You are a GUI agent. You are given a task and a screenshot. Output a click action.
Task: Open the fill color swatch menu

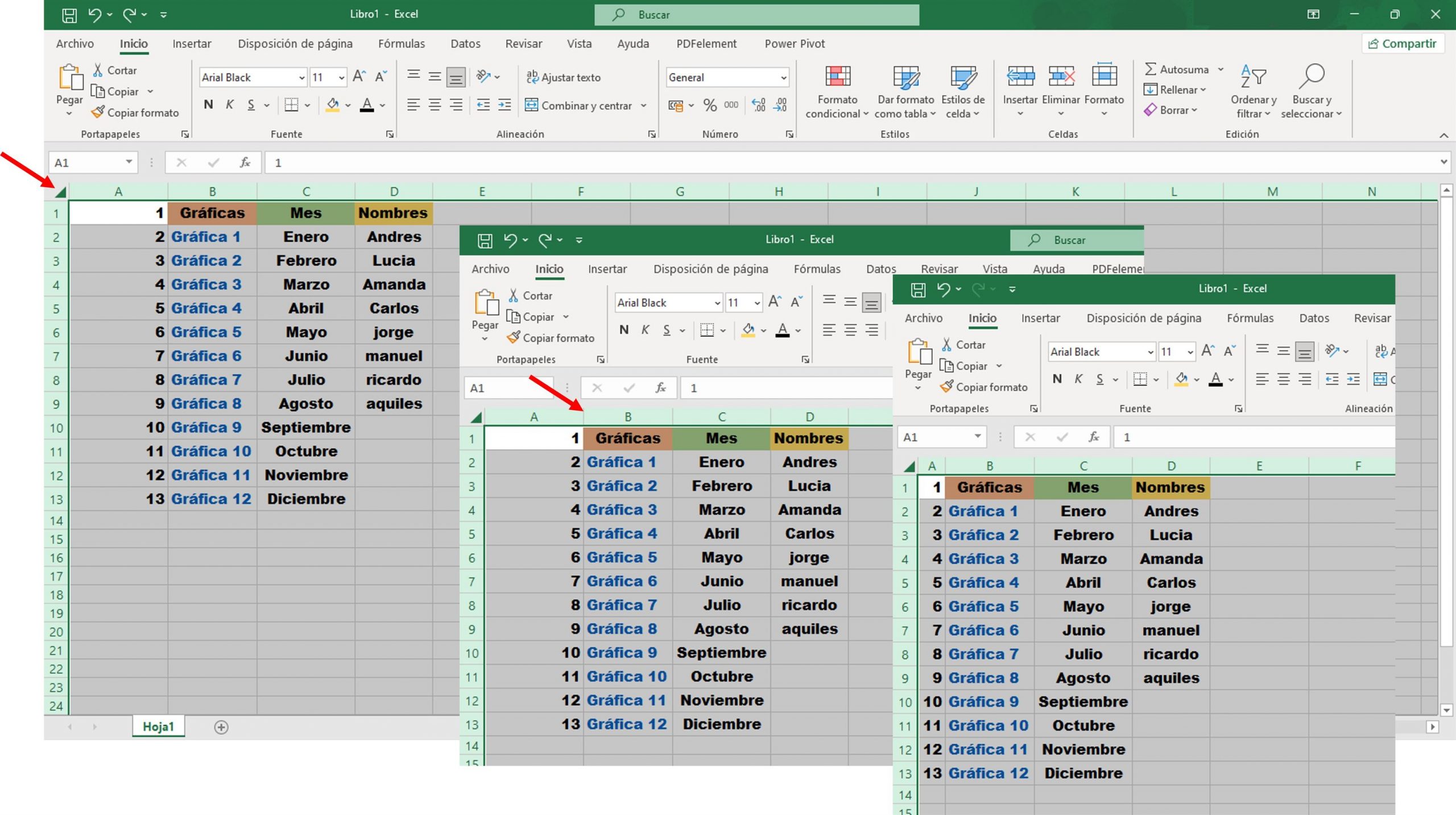(x=345, y=105)
